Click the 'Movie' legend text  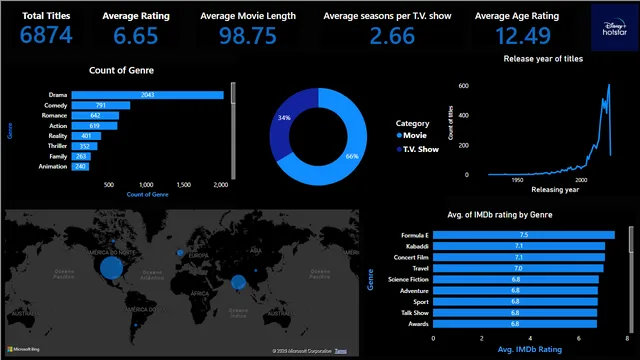tap(415, 136)
